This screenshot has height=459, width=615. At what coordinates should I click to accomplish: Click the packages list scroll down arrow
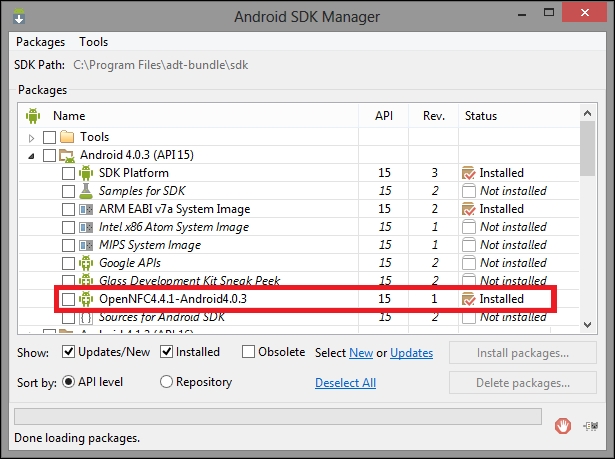(588, 324)
